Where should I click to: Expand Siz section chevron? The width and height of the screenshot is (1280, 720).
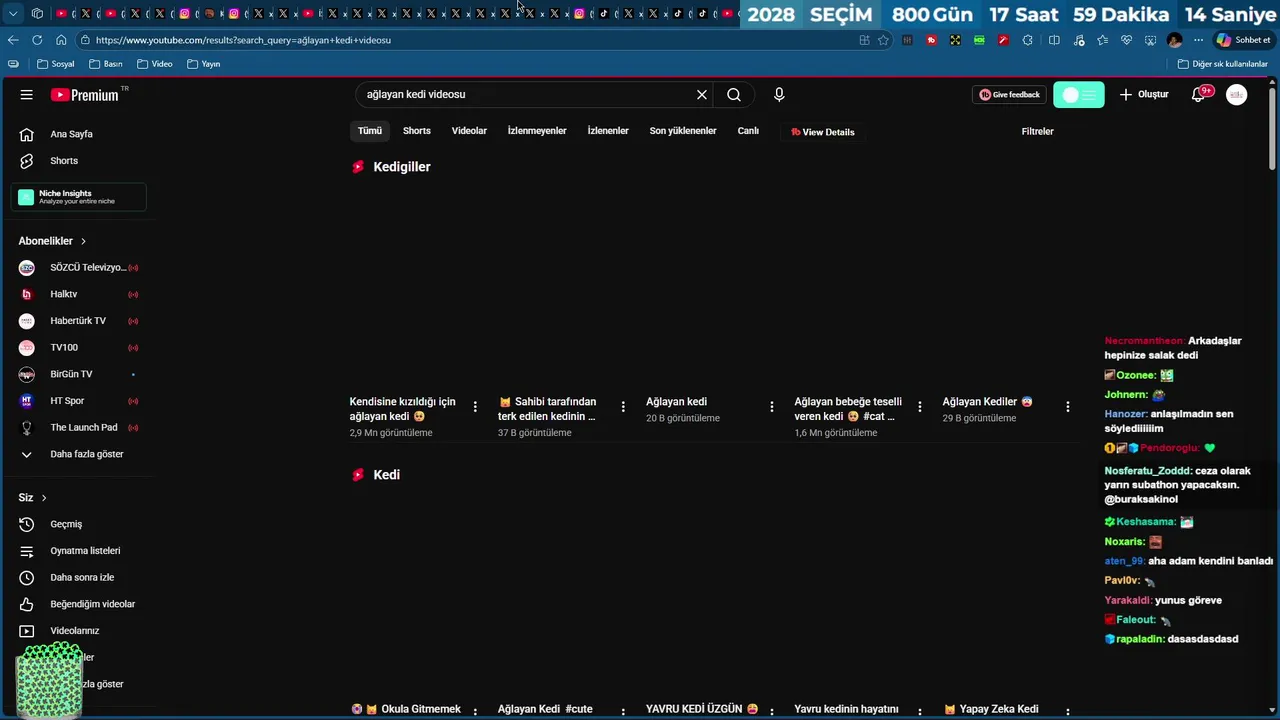click(x=44, y=498)
